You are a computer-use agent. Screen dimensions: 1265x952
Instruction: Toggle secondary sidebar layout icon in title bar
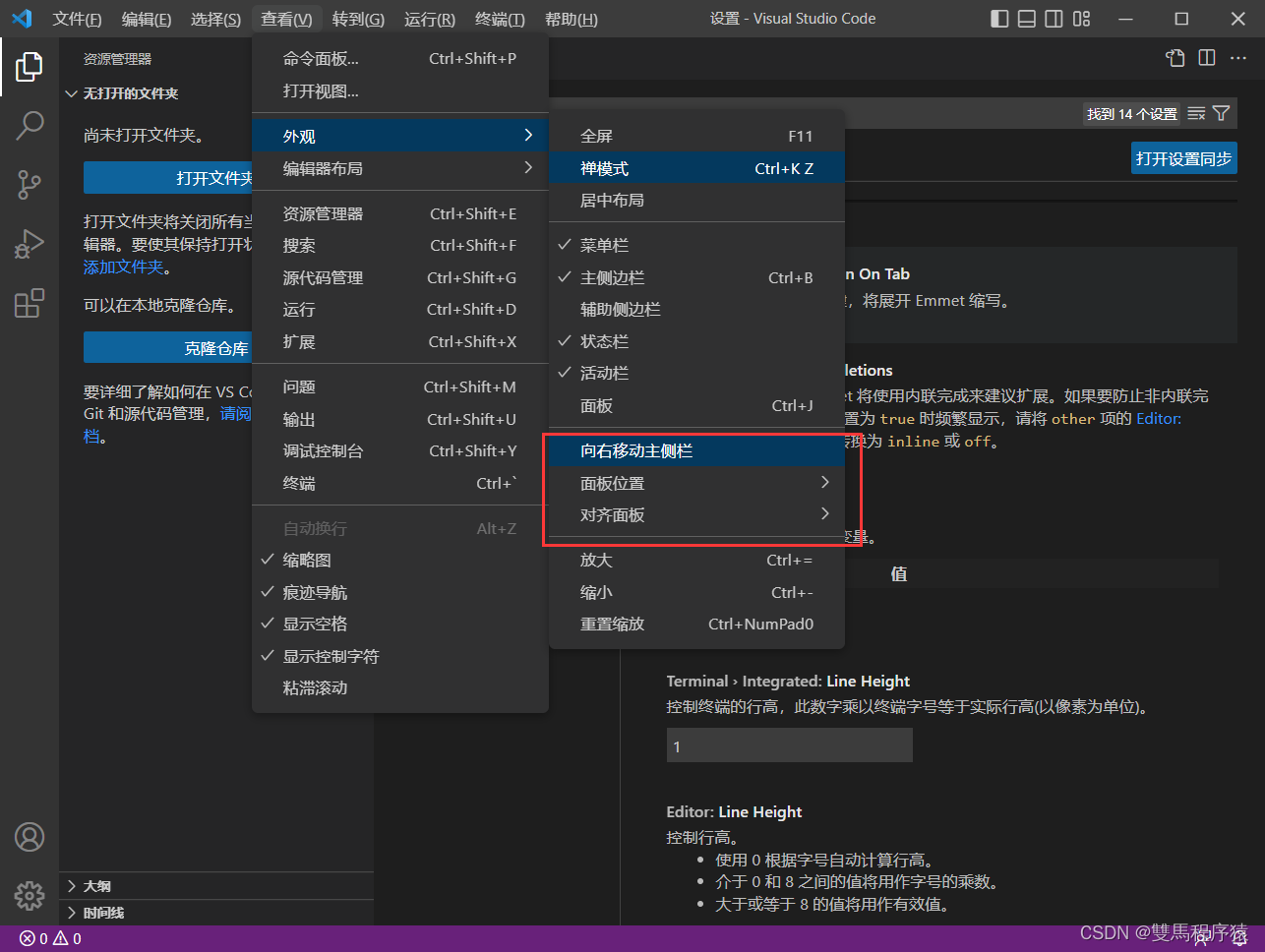1054,19
